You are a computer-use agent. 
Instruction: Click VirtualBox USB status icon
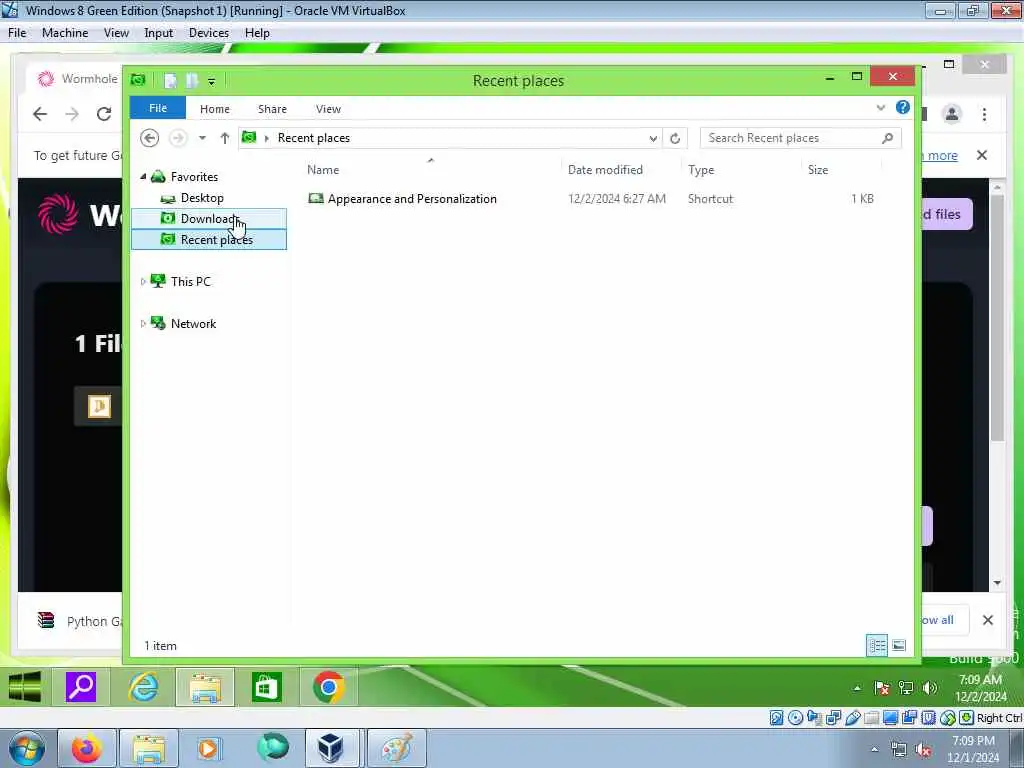[853, 718]
